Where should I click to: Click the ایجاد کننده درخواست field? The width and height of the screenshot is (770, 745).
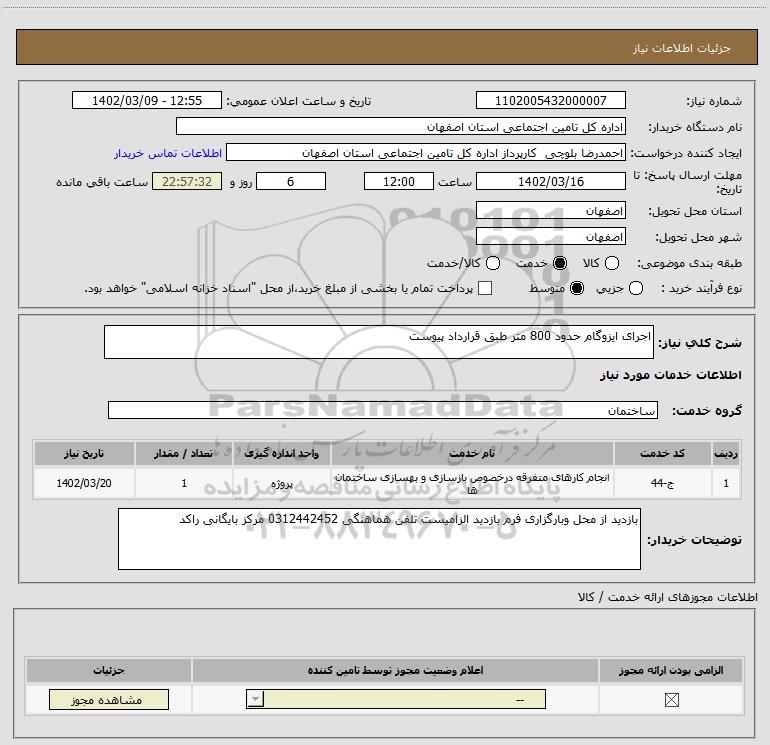tap(426, 153)
